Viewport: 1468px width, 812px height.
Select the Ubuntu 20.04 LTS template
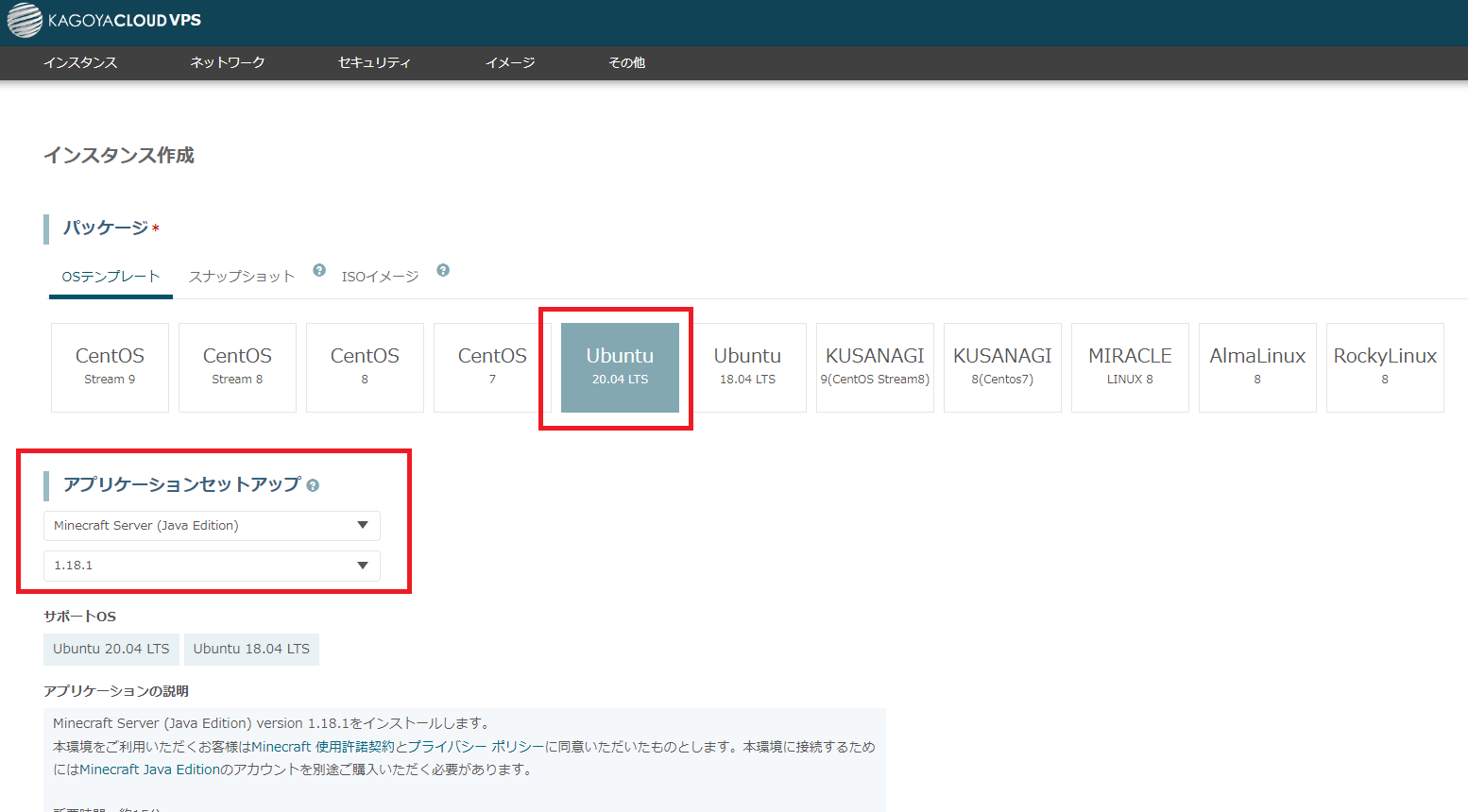(620, 367)
